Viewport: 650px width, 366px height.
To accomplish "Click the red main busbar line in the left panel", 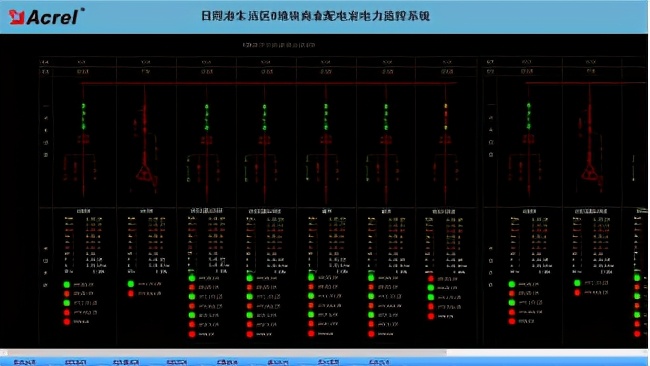I will point(269,83).
